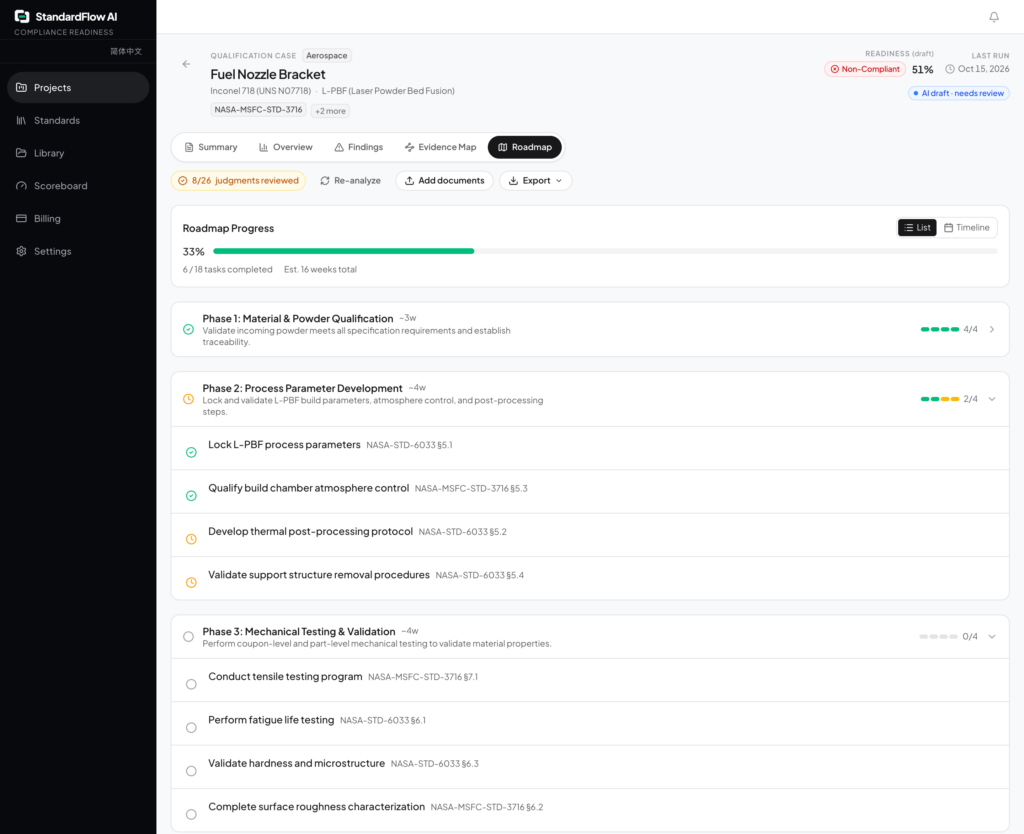1024x834 pixels.
Task: Open the notifications bell
Action: [x=993, y=17]
